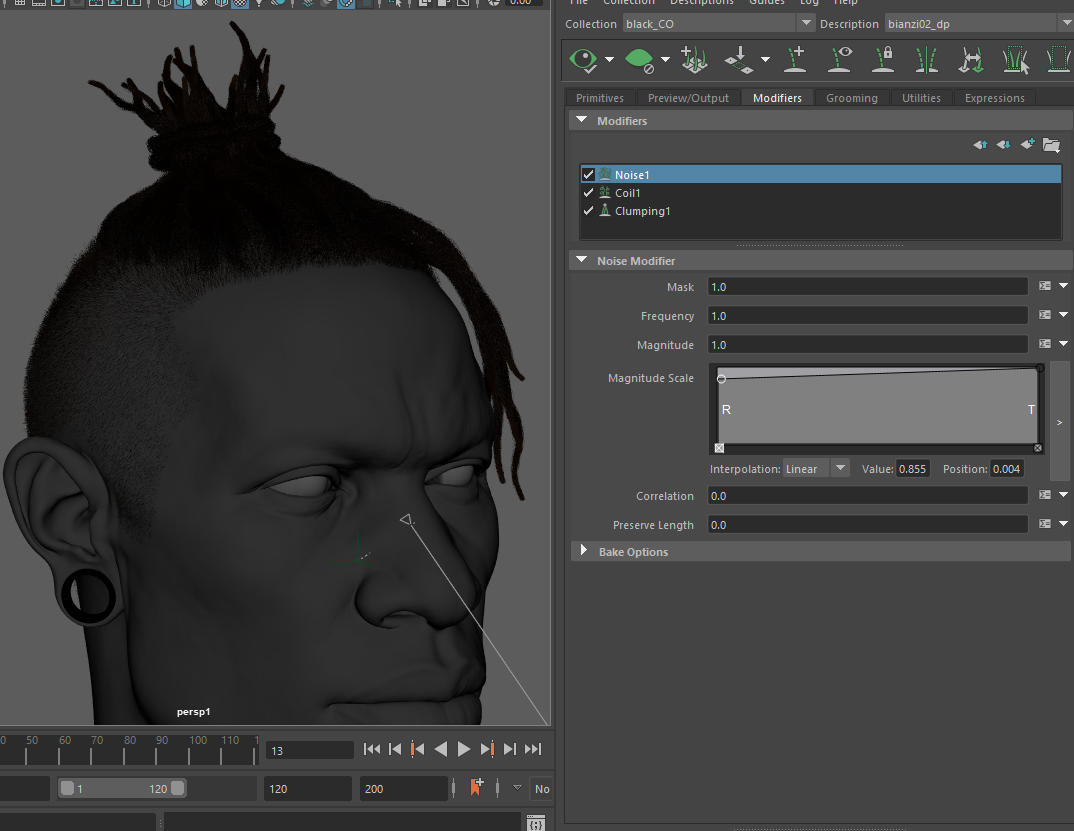Screen dimensions: 1074x831
Task: Open expression editor for Correlation
Action: click(x=1045, y=495)
